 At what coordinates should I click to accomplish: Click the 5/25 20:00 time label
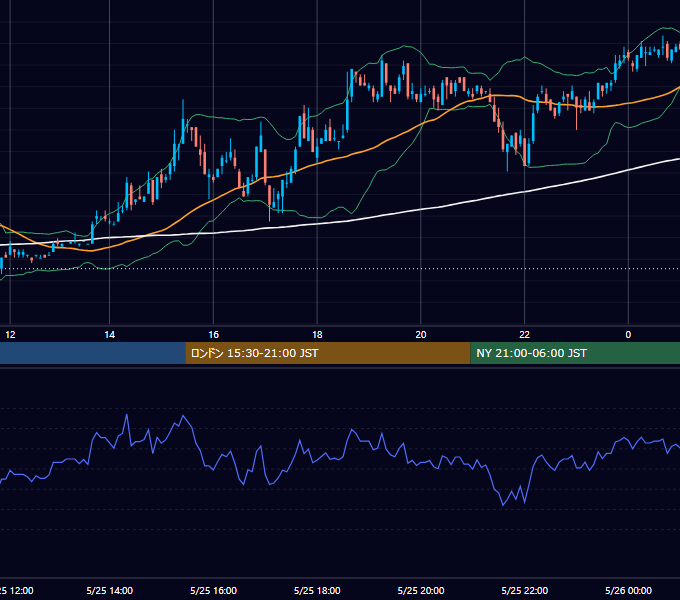pyautogui.click(x=421, y=590)
